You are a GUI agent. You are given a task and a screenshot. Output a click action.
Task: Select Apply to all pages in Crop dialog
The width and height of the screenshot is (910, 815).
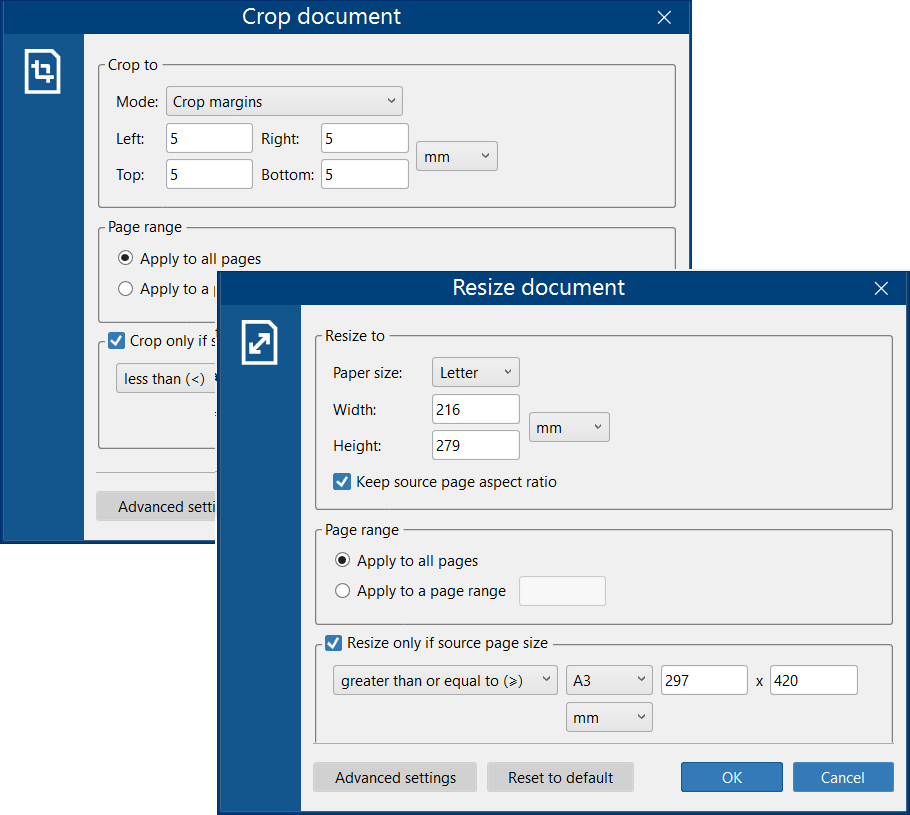[125, 258]
